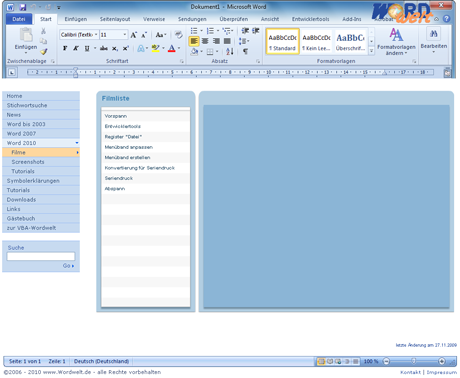Click the ruler toggle icon at right of ruler
Viewport: 460px width, 378px height.
[x=447, y=72]
